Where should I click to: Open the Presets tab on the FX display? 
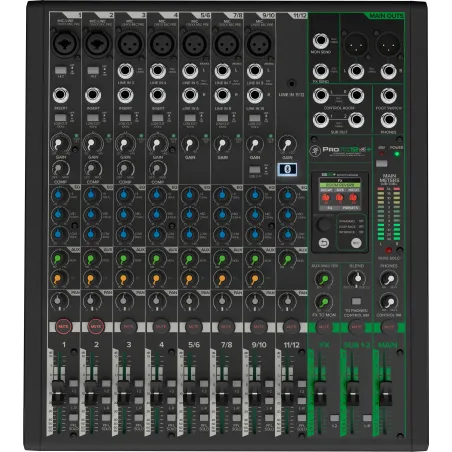click(350, 208)
